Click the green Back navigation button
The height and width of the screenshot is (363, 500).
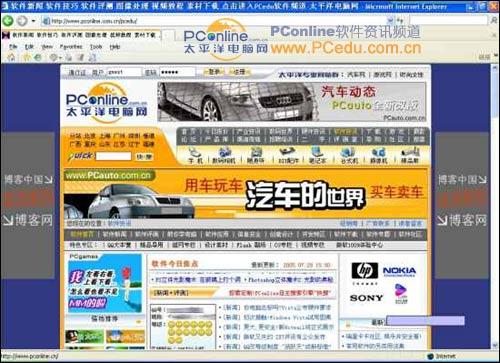[7, 21]
